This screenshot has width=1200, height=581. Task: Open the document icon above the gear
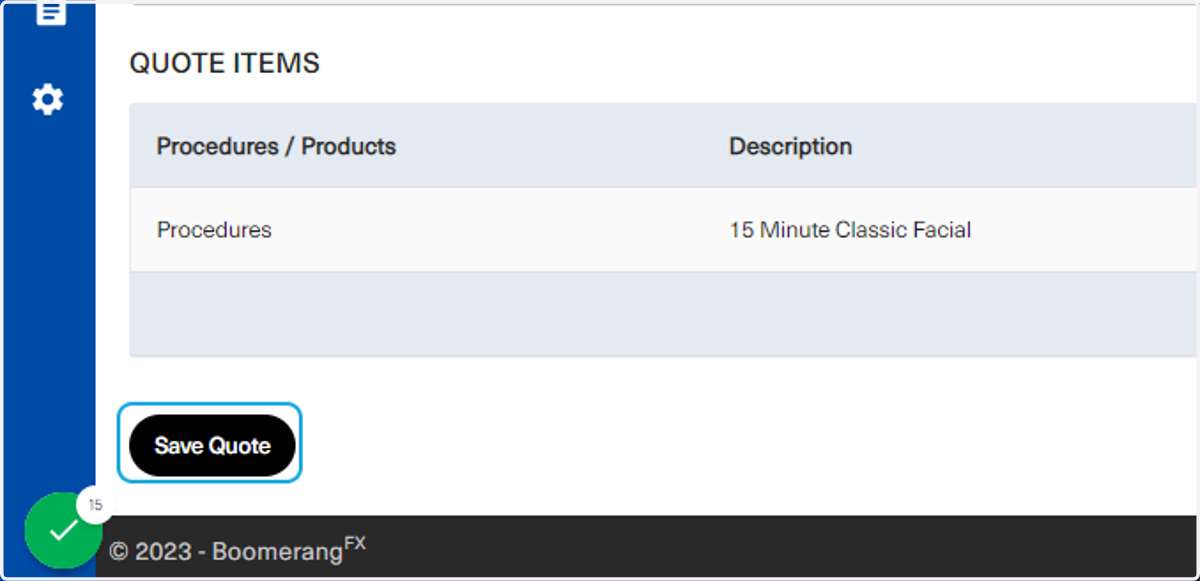50,13
